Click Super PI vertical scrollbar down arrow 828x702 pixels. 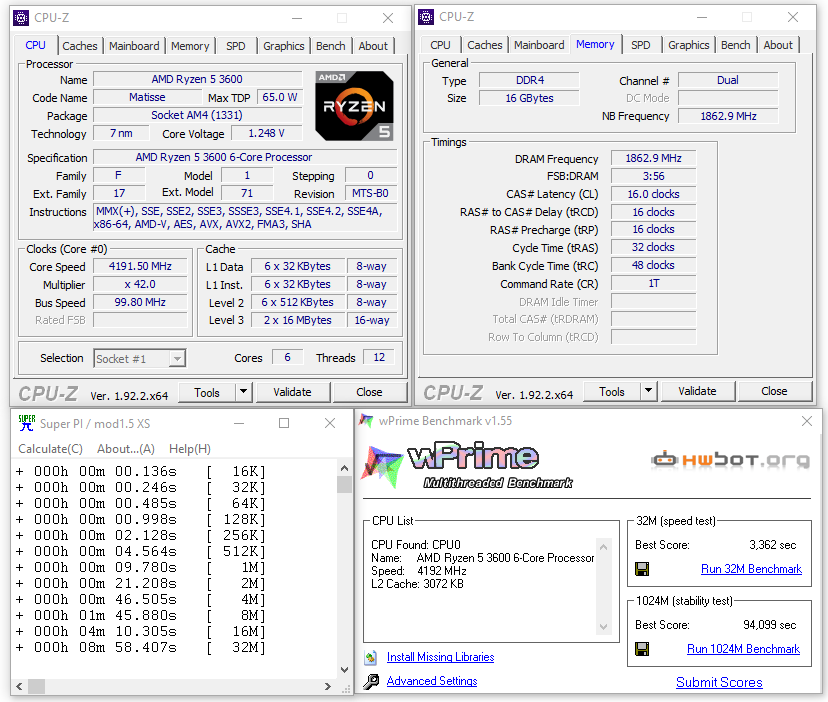click(x=344, y=670)
